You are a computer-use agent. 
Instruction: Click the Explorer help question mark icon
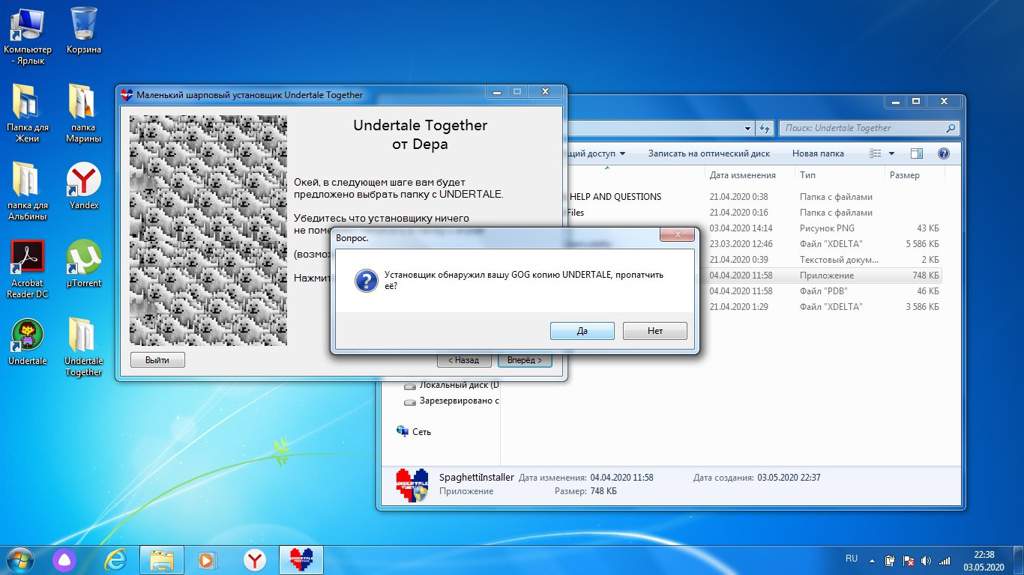(x=943, y=154)
